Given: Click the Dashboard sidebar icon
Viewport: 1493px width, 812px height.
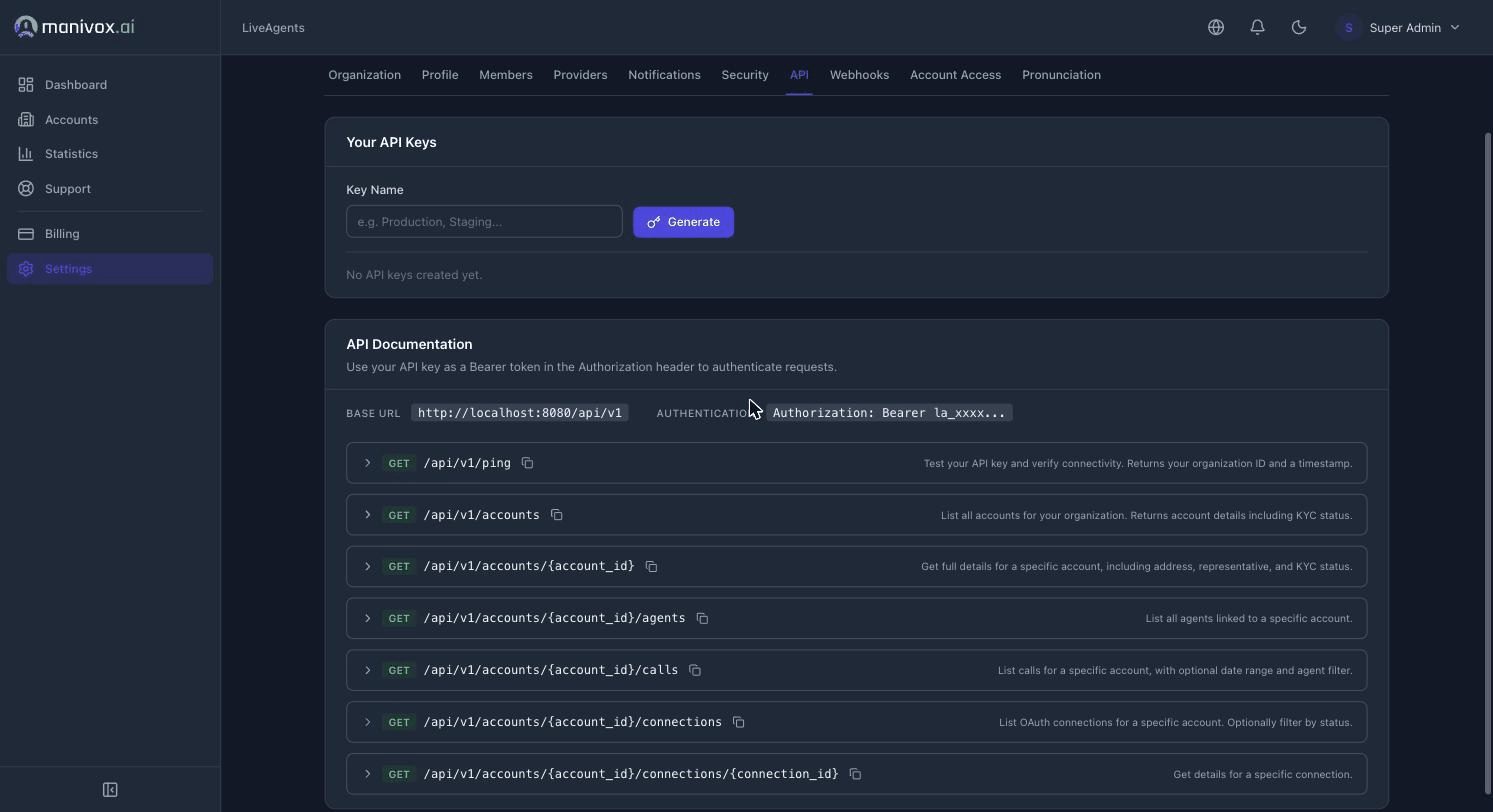Looking at the screenshot, I should tap(26, 85).
